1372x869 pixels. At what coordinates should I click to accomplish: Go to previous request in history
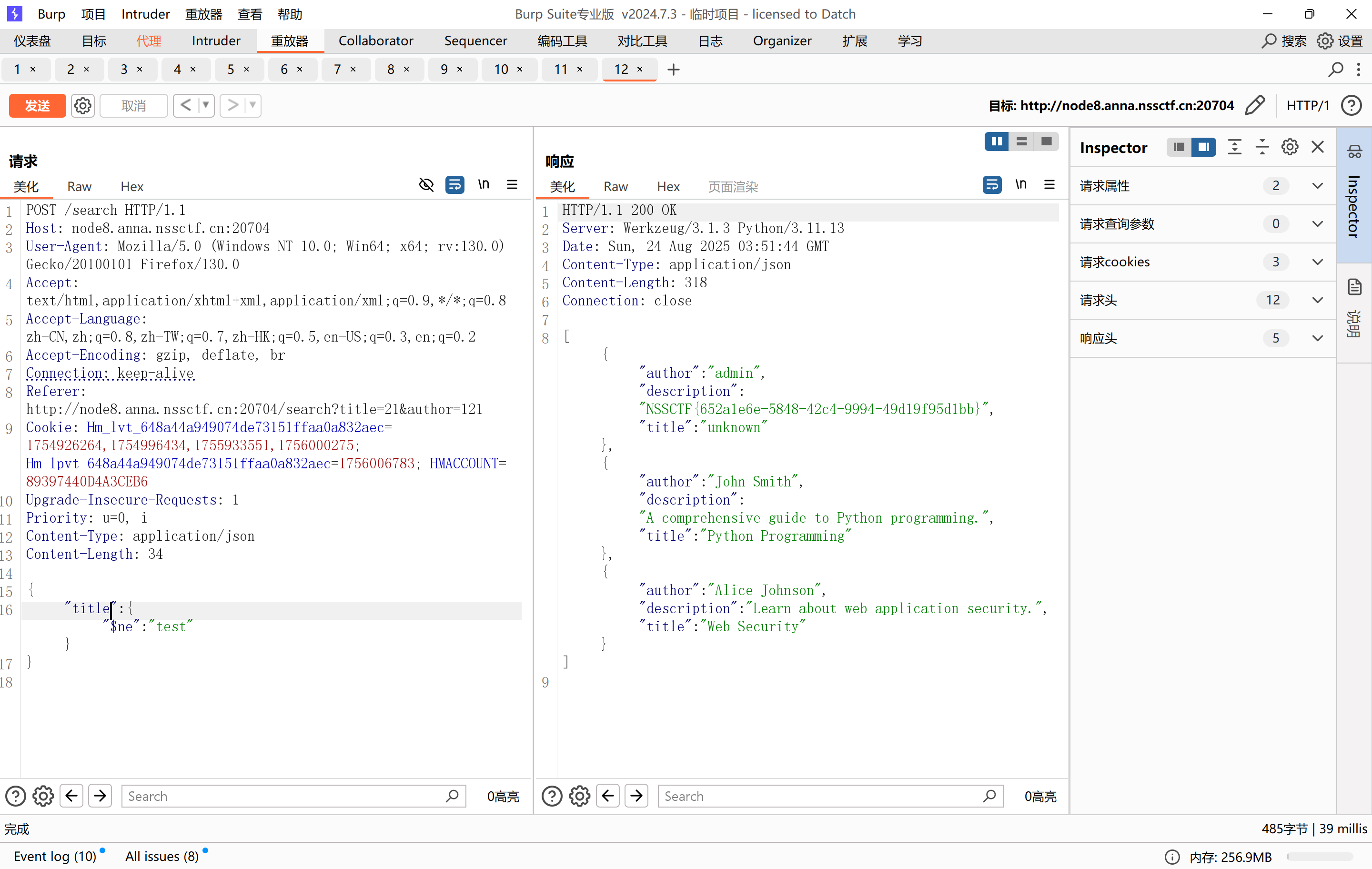pyautogui.click(x=186, y=105)
